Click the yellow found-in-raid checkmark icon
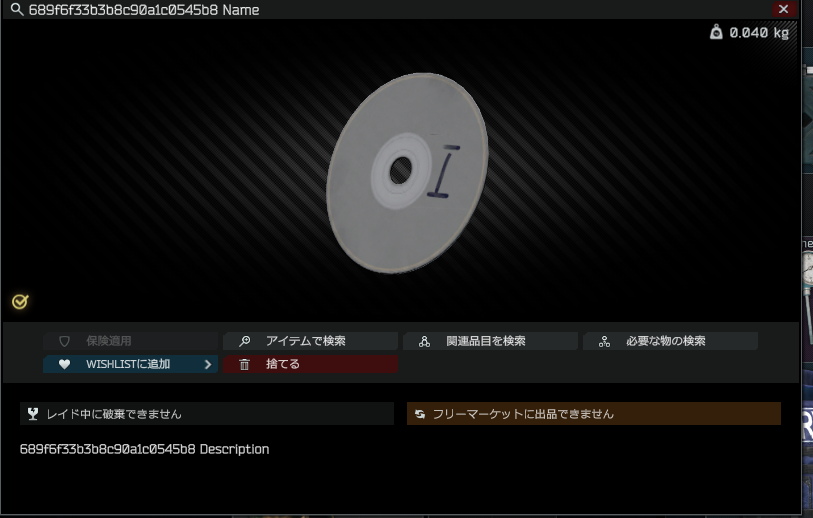Viewport: 813px width, 518px height. coord(20,301)
